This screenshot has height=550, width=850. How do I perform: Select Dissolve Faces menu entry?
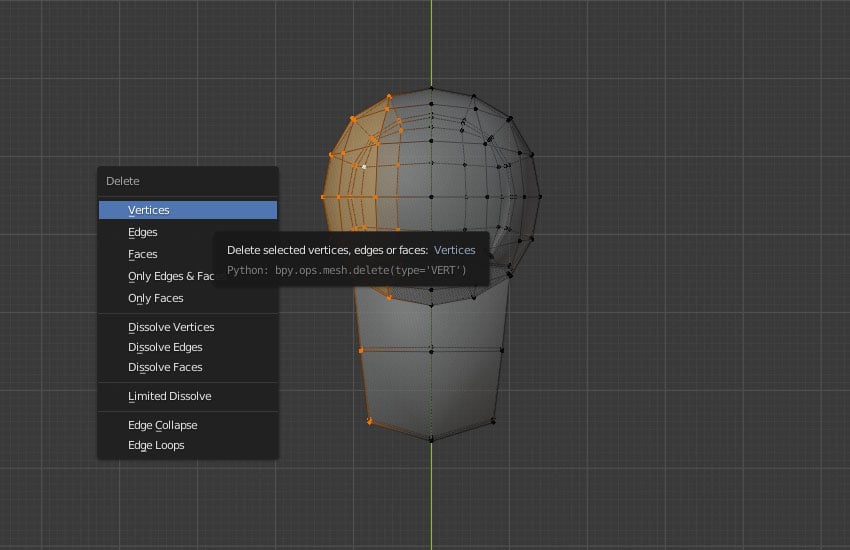(x=165, y=367)
